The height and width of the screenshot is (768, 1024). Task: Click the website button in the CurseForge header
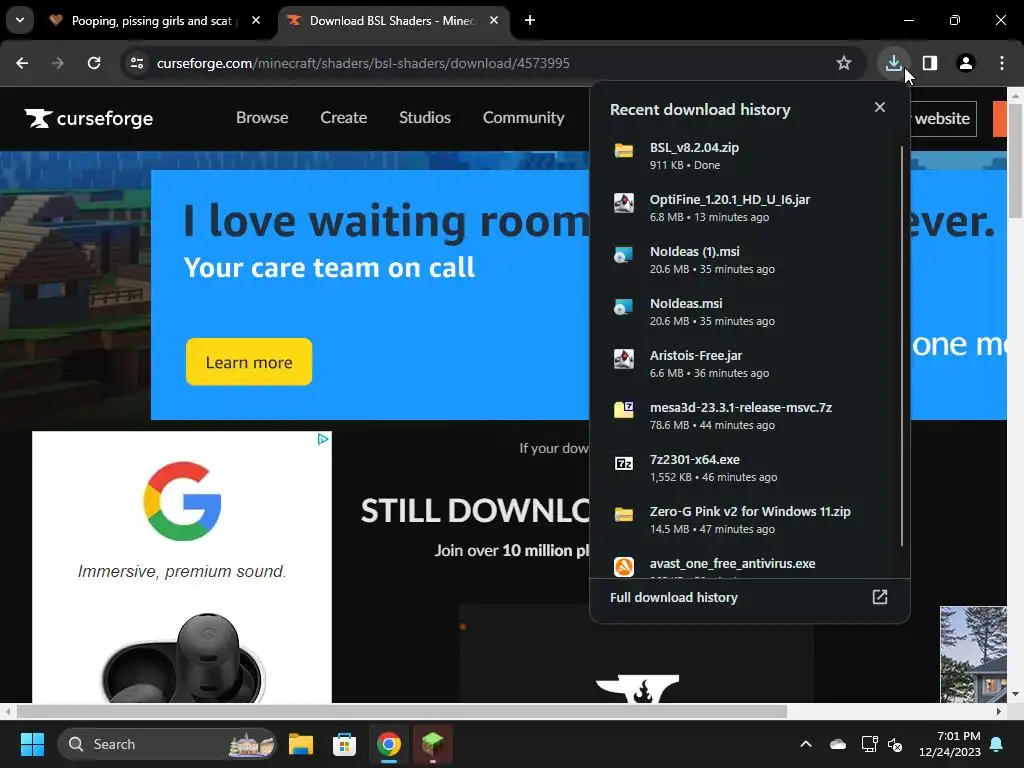pyautogui.click(x=944, y=119)
